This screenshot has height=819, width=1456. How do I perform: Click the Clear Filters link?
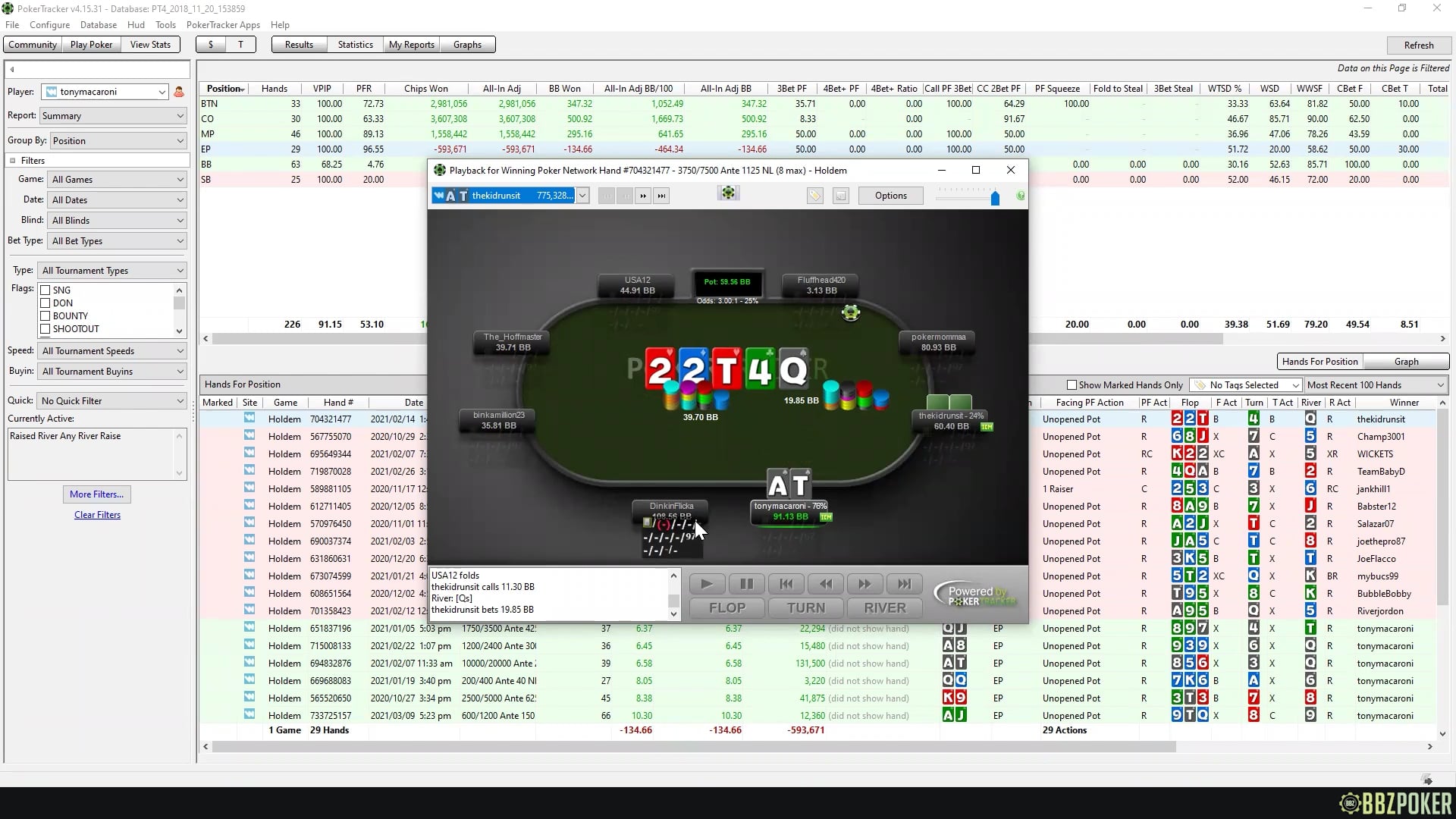point(97,515)
